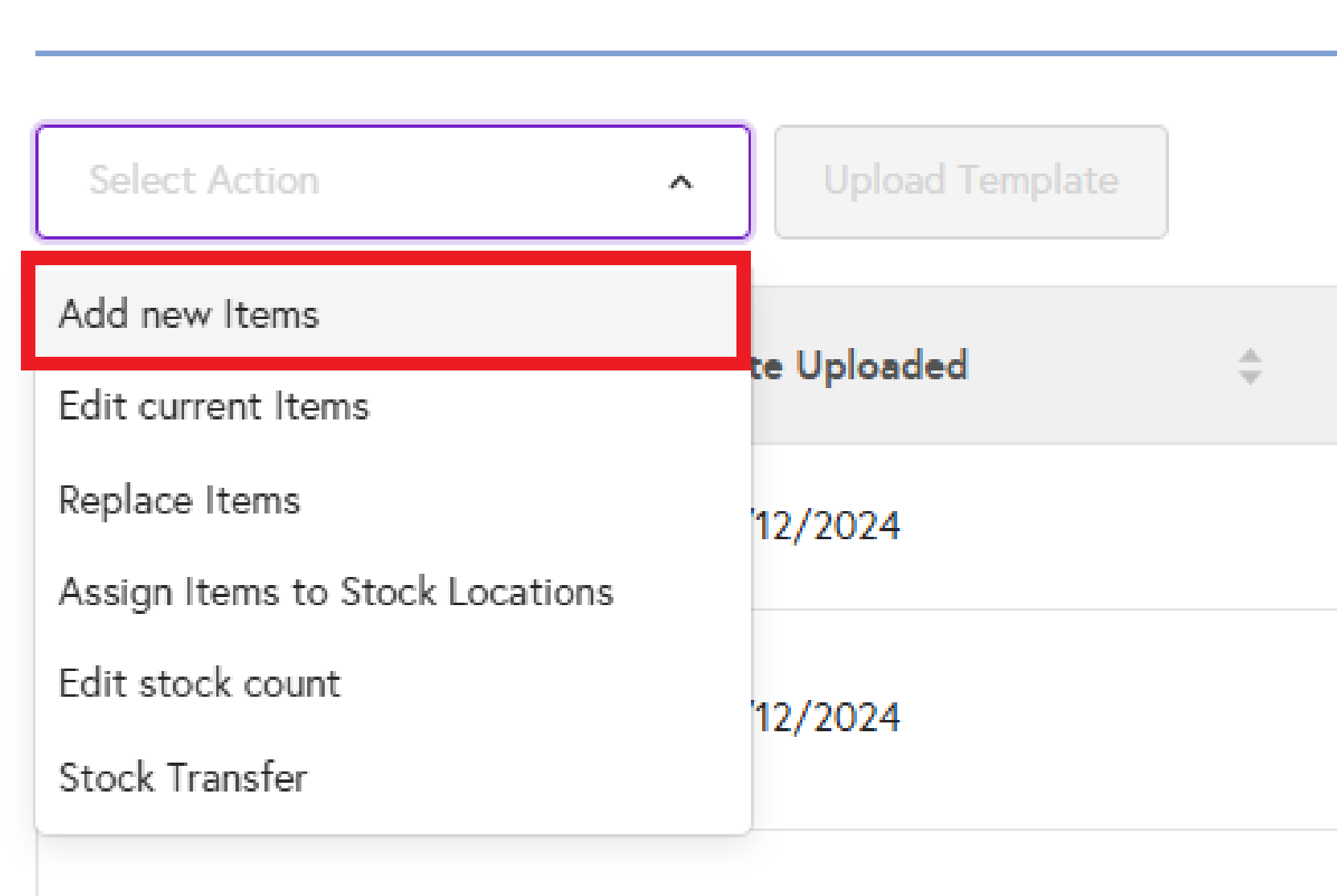The image size is (1337, 896).
Task: Open the first row dated 12/2024
Action: tap(828, 526)
